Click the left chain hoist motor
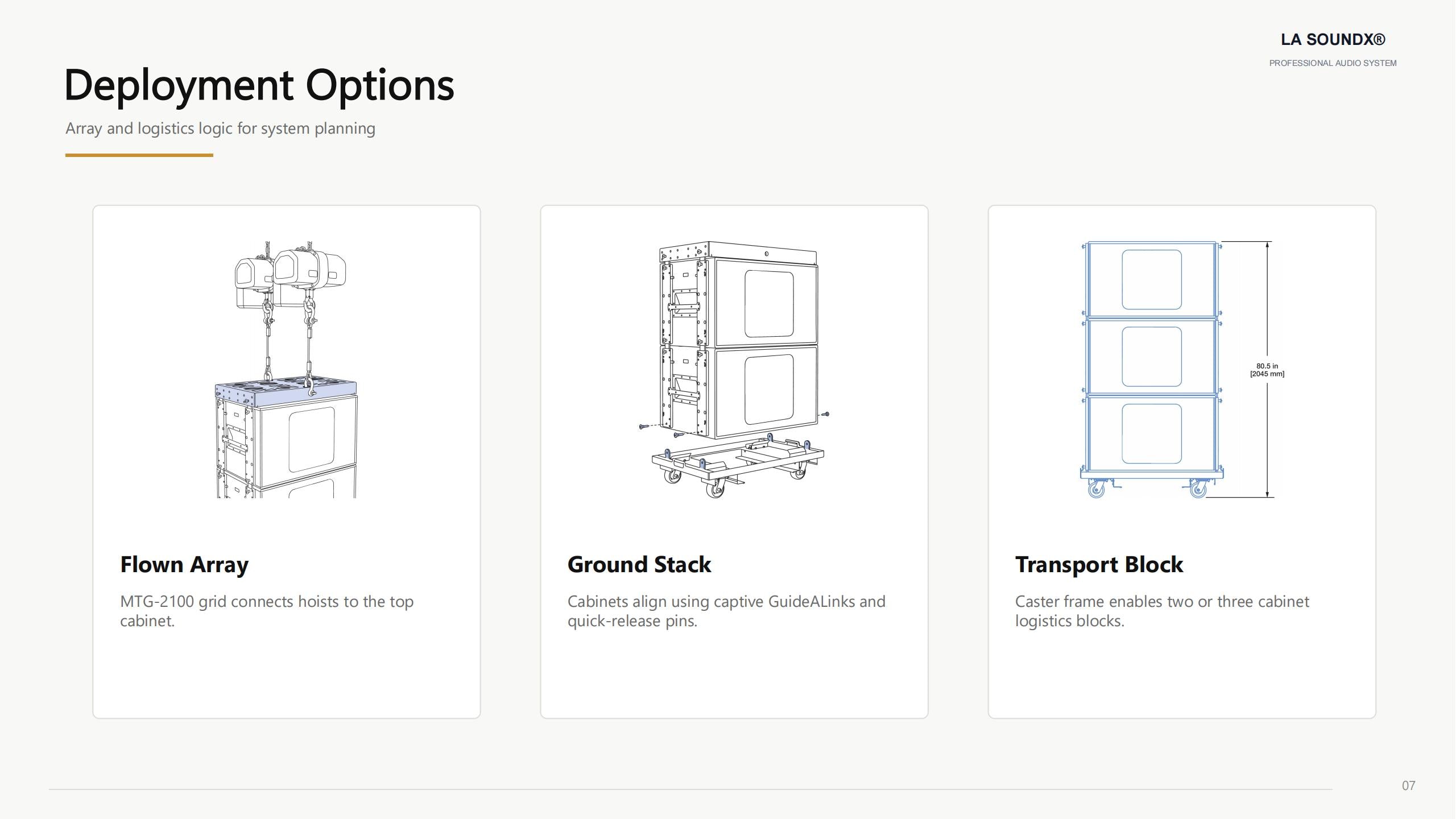1456x819 pixels. tap(254, 282)
